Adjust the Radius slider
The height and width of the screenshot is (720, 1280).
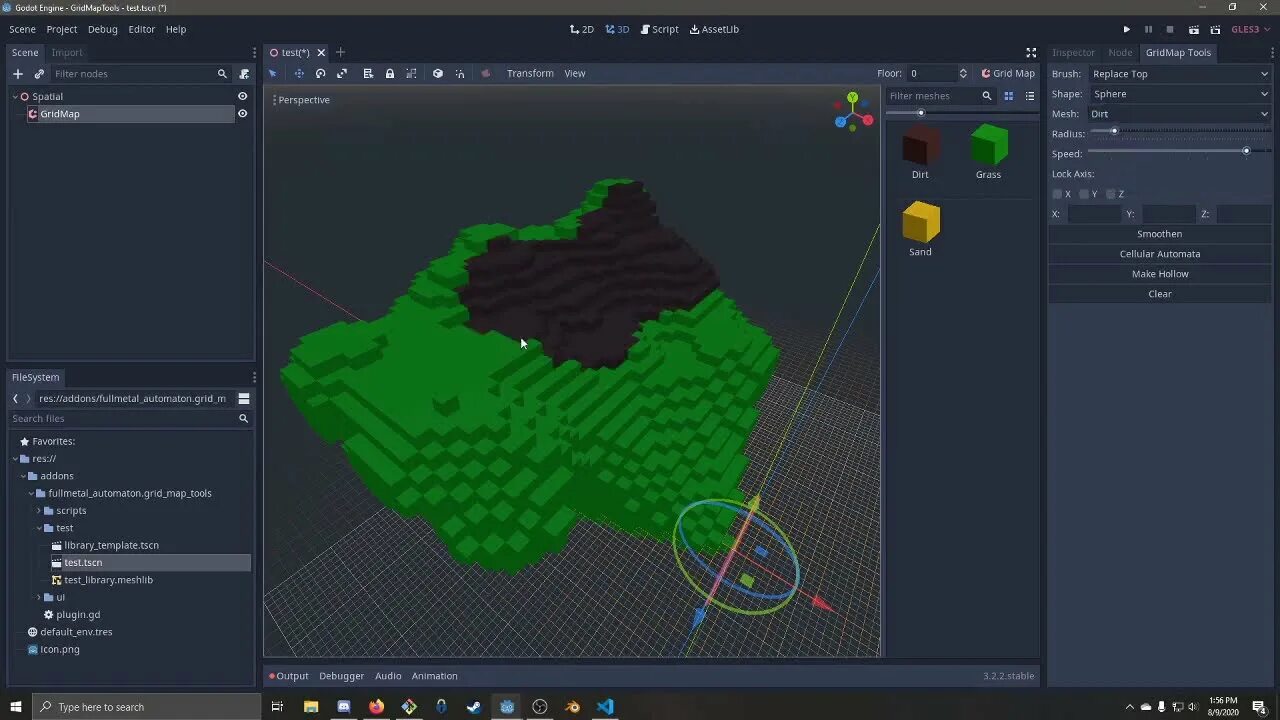pyautogui.click(x=1179, y=131)
